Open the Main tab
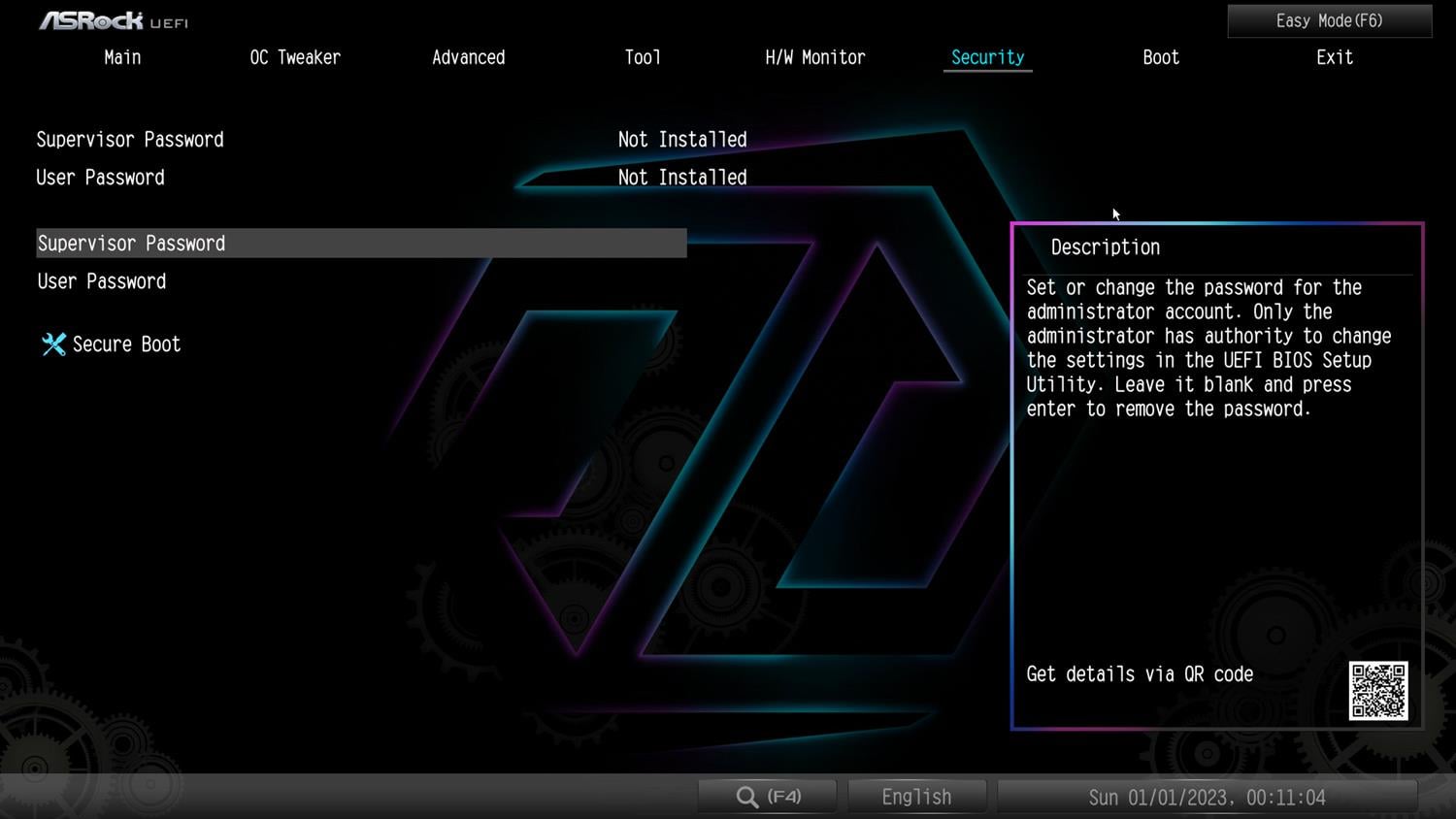This screenshot has width=1456, height=819. coord(122,57)
